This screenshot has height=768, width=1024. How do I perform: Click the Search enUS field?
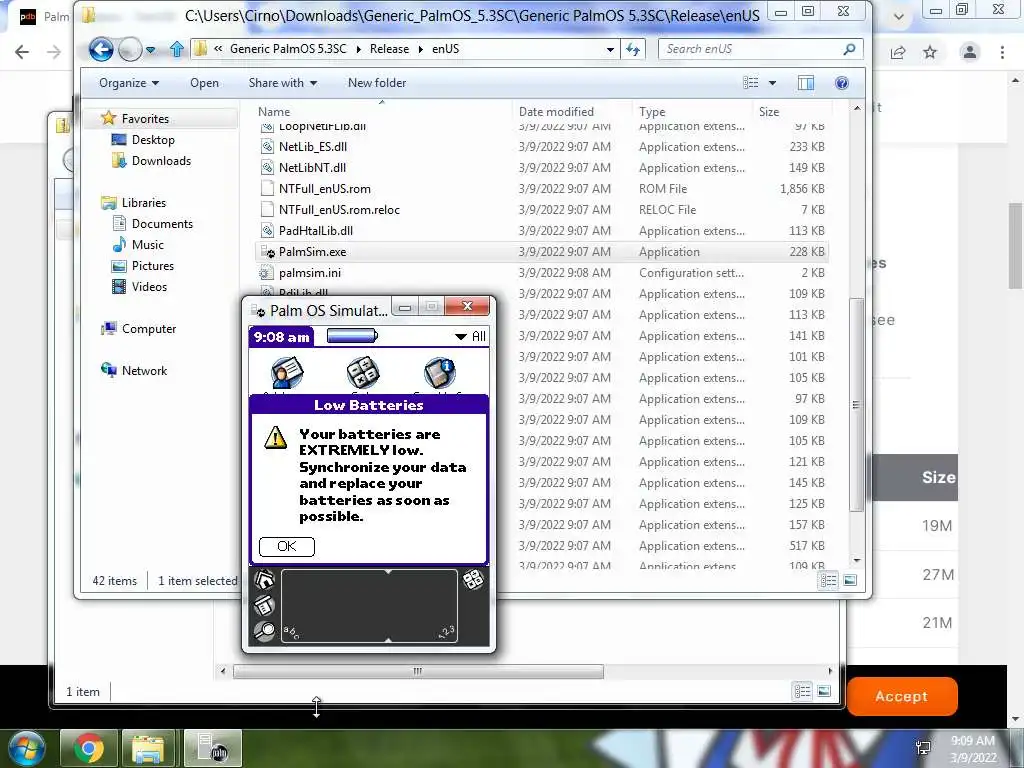761,49
